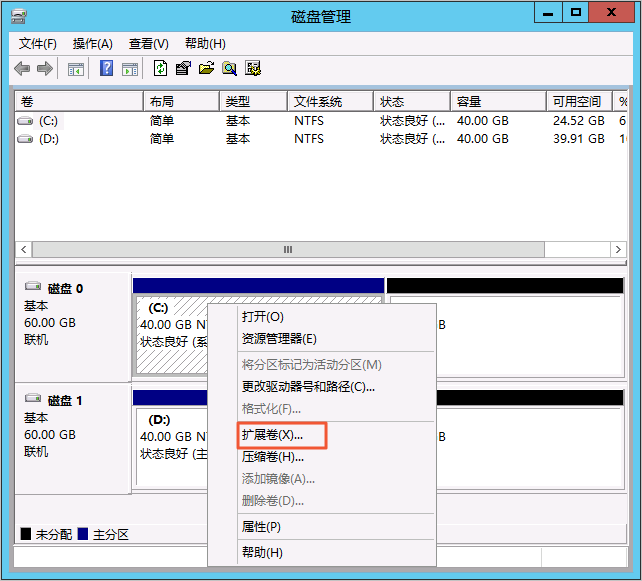
Task: Click the 可用空间 column header
Action: click(578, 102)
